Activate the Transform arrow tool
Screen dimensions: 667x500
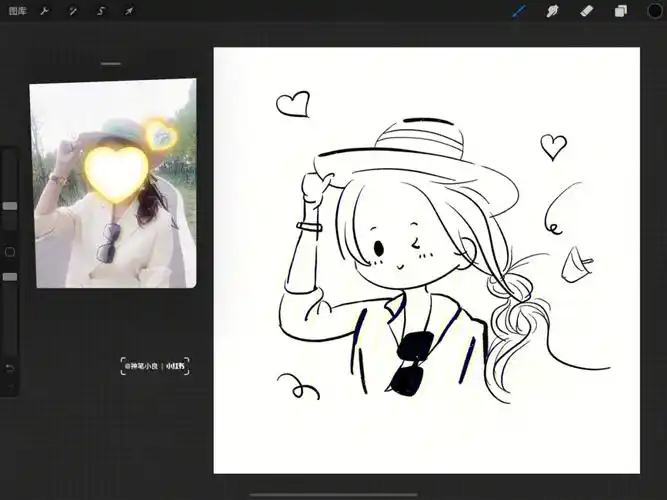coord(129,11)
